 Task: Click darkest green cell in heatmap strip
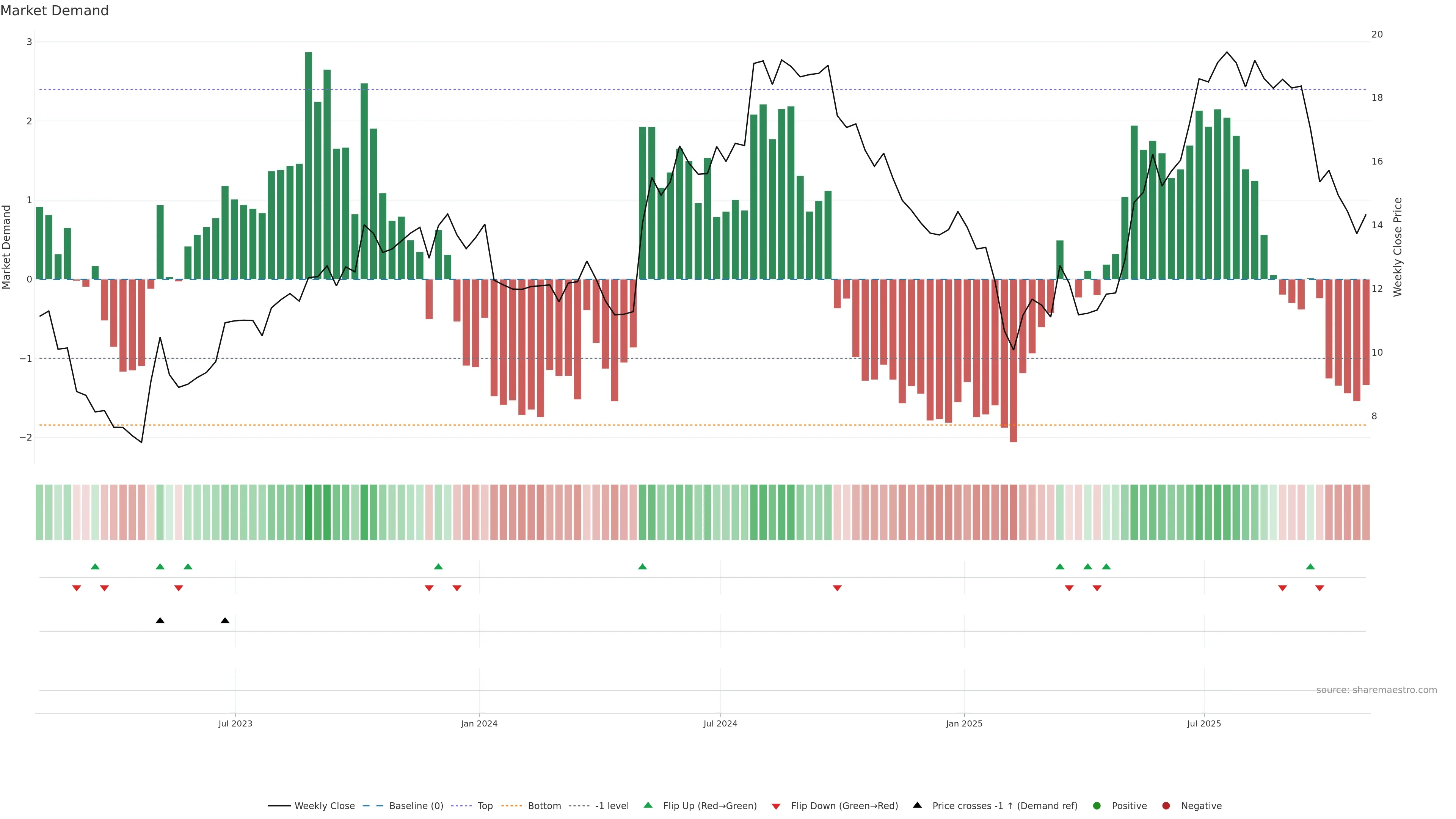308,512
